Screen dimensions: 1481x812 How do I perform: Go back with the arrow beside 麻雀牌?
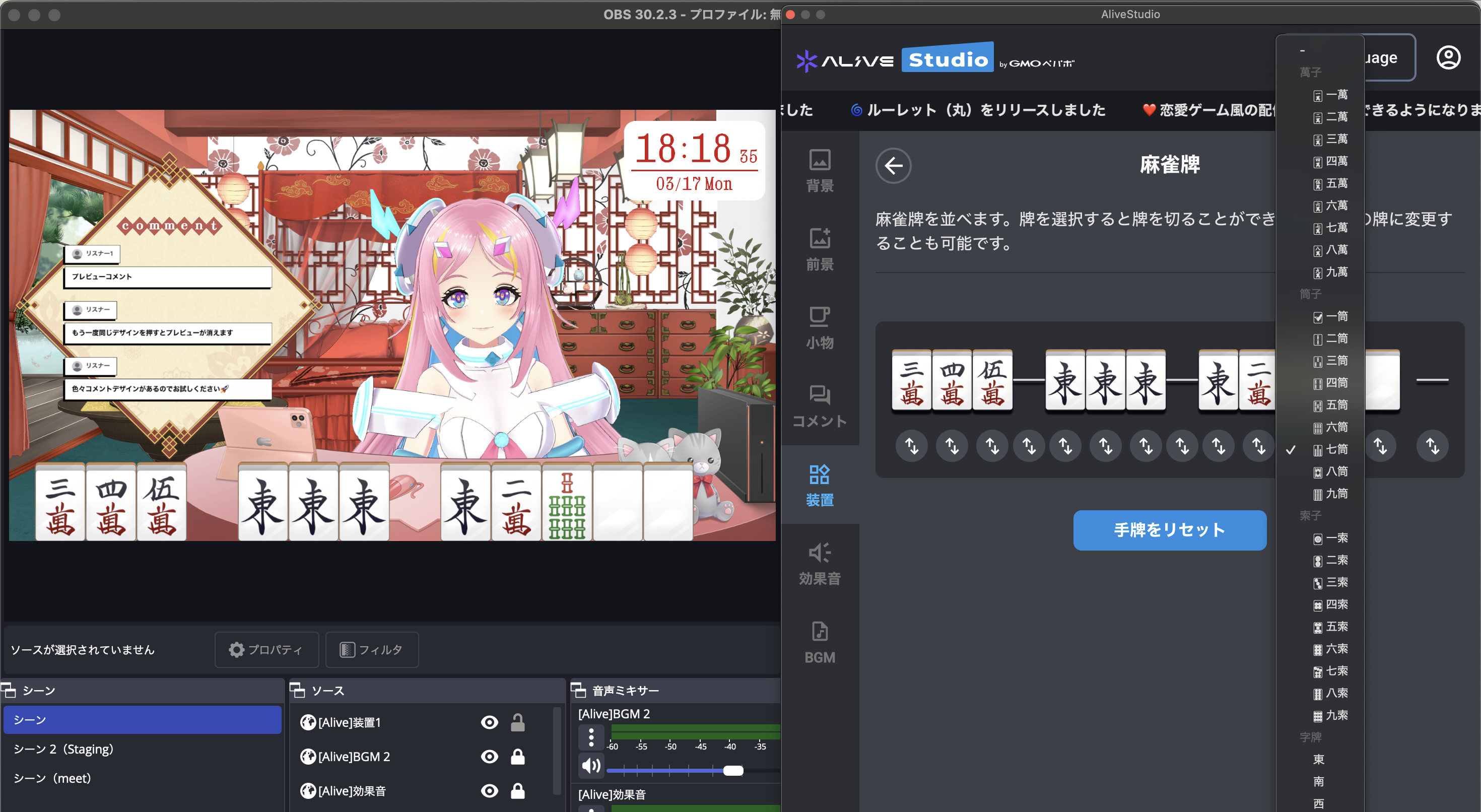coord(893,166)
